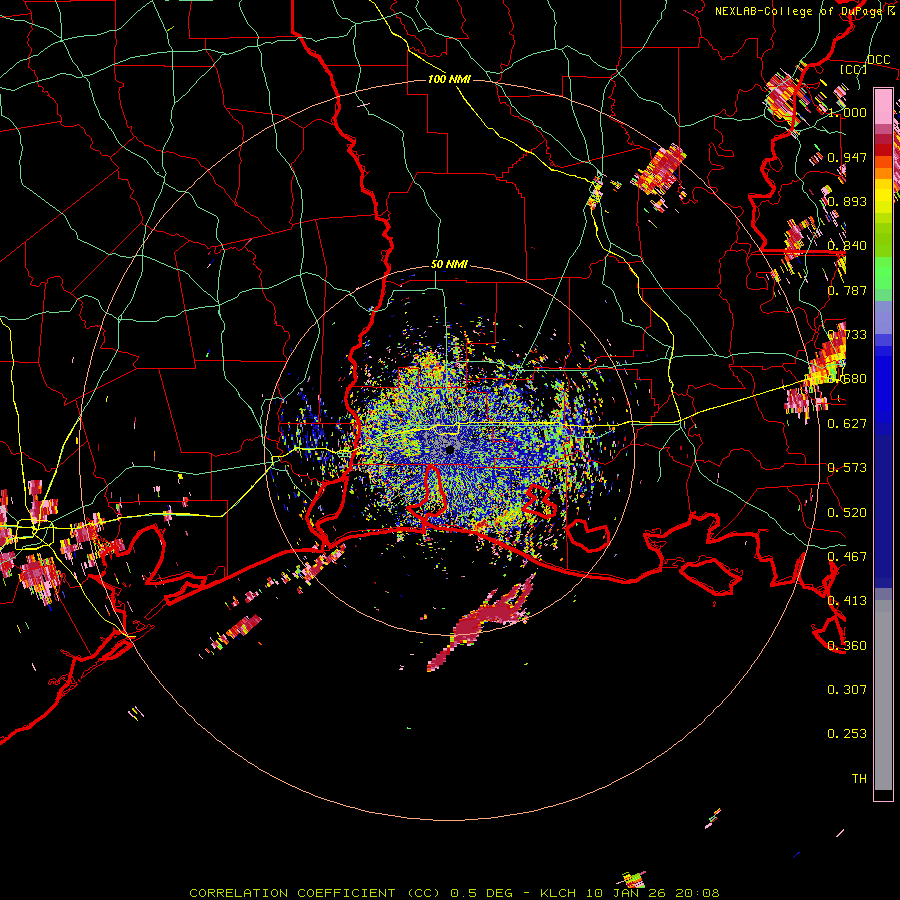Screen dimensions: 900x900
Task: Click the light pink segment atop the color bar
Action: pyautogui.click(x=883, y=106)
